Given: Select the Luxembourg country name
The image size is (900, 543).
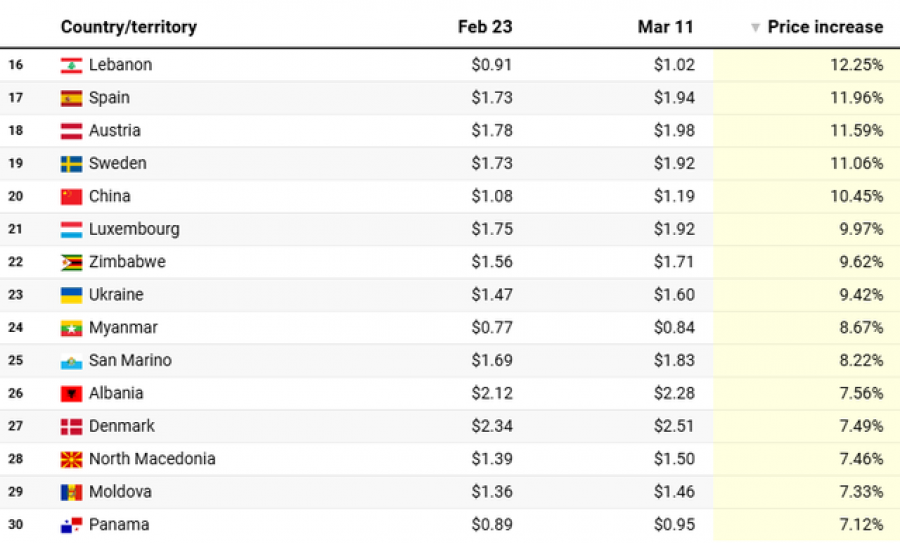Looking at the screenshot, I should click(x=134, y=229).
